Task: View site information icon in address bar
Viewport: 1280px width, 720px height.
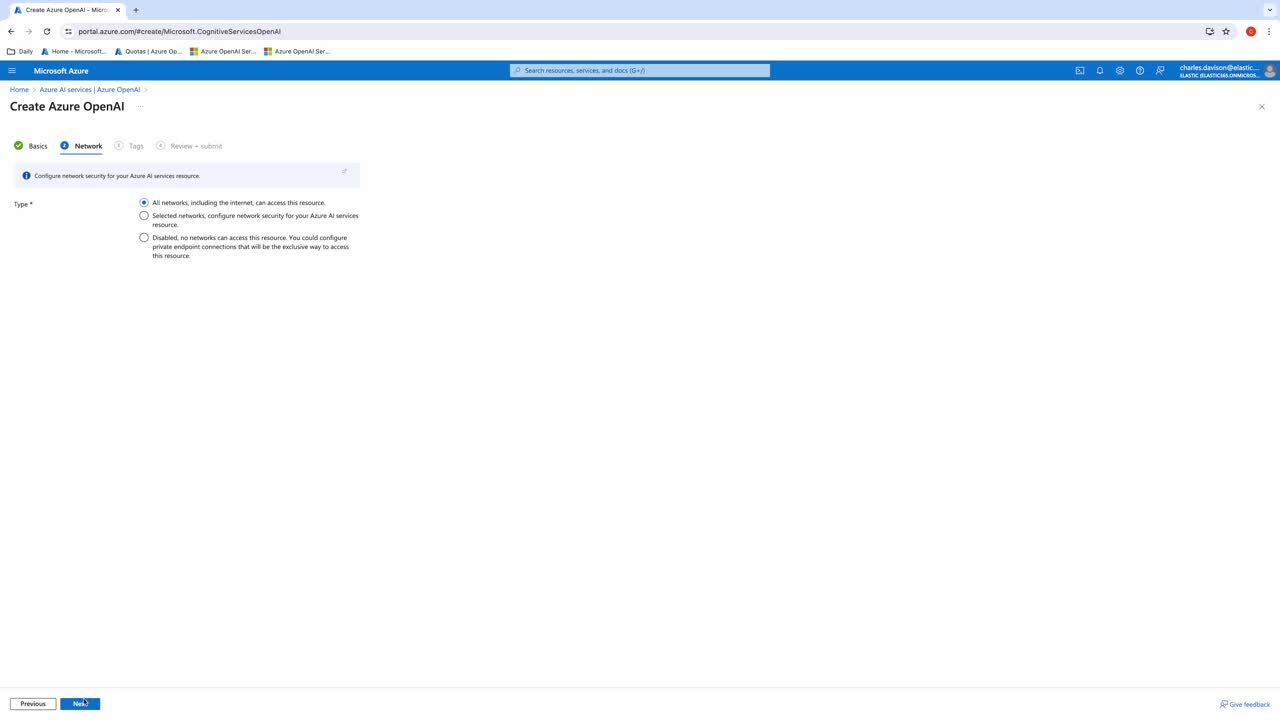Action: [x=68, y=31]
